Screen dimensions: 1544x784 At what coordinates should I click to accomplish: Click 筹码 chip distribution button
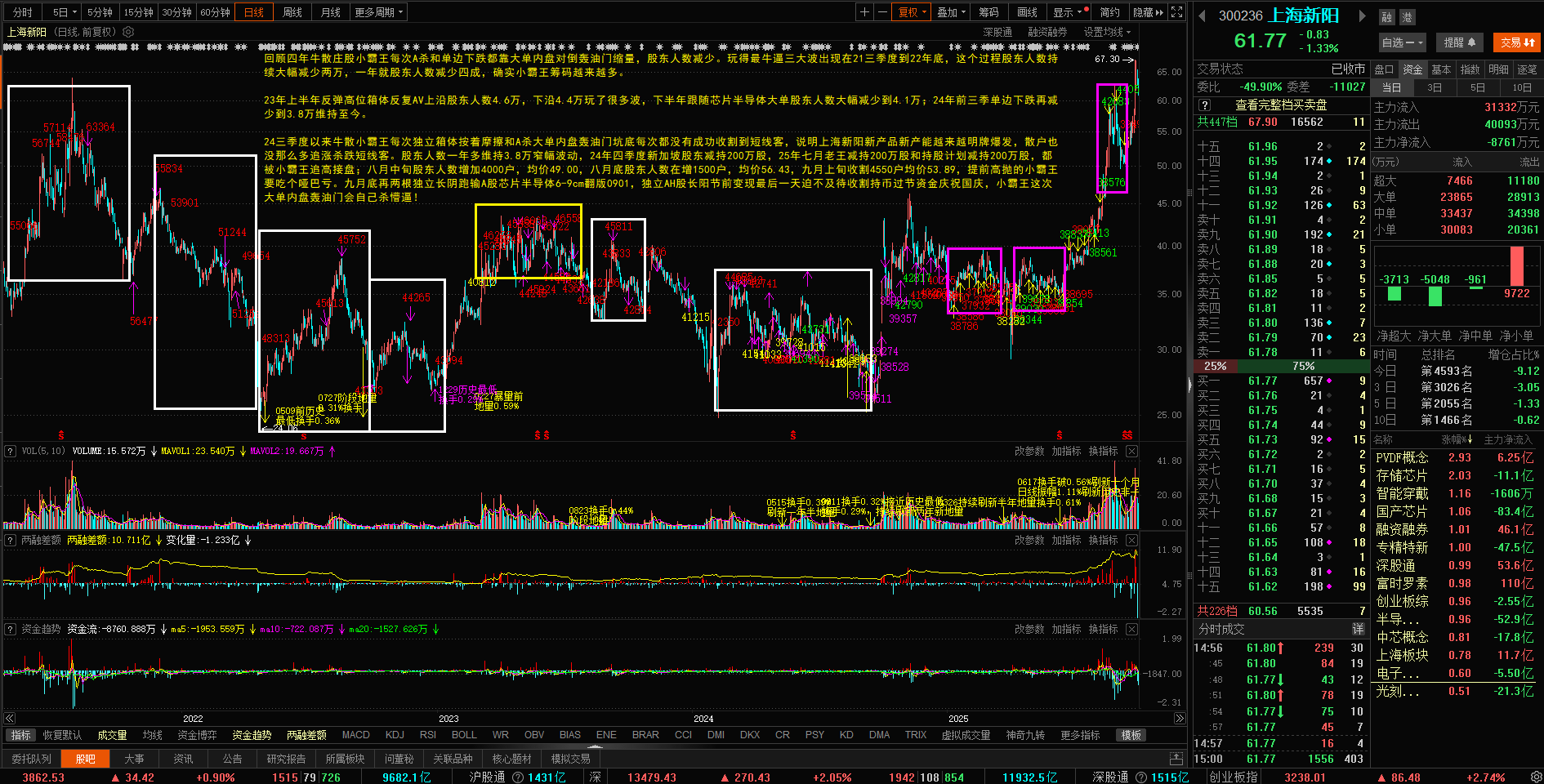click(x=988, y=12)
